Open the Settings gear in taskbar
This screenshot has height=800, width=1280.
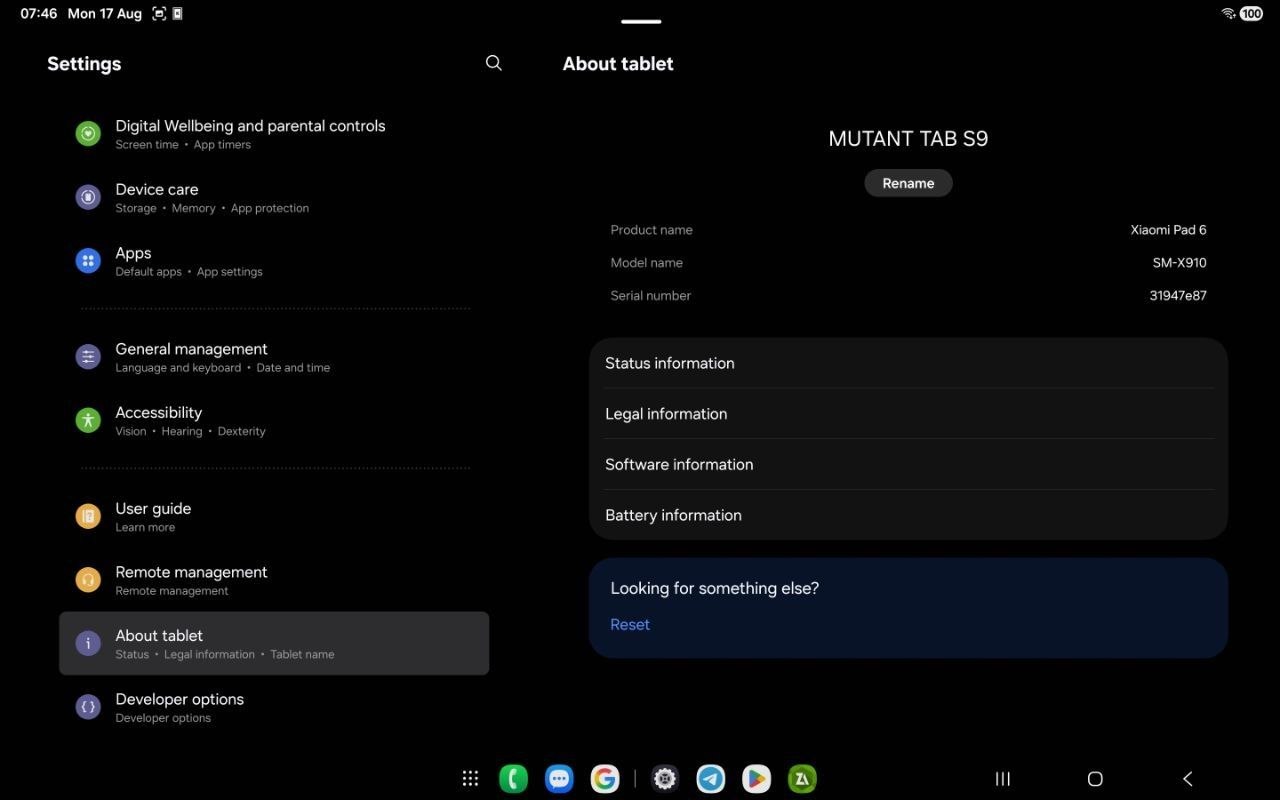[665, 778]
